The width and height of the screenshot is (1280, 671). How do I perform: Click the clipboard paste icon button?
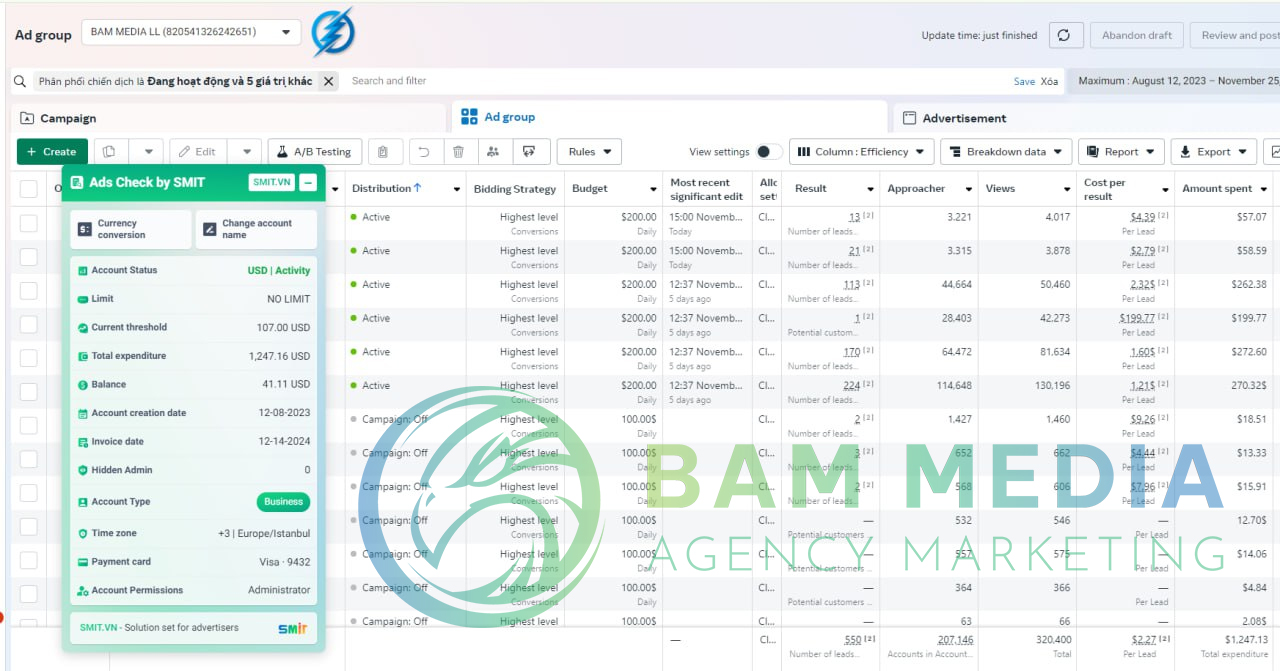pyautogui.click(x=383, y=152)
